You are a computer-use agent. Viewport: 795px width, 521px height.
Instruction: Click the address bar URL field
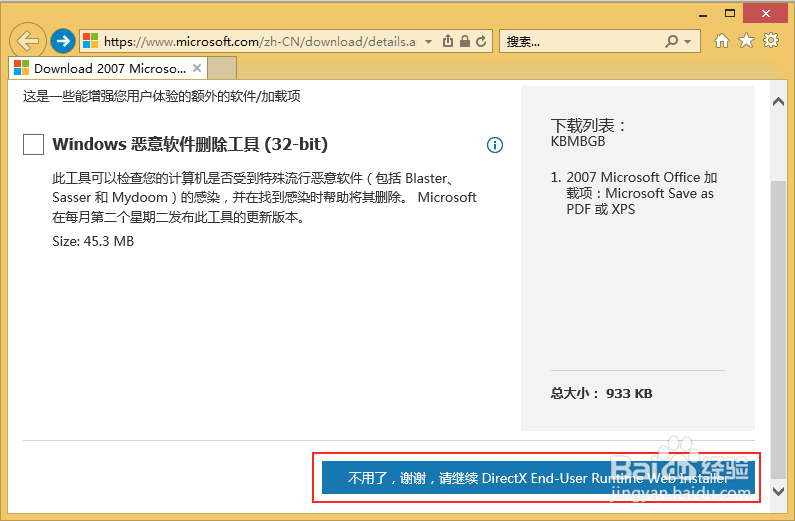point(260,42)
